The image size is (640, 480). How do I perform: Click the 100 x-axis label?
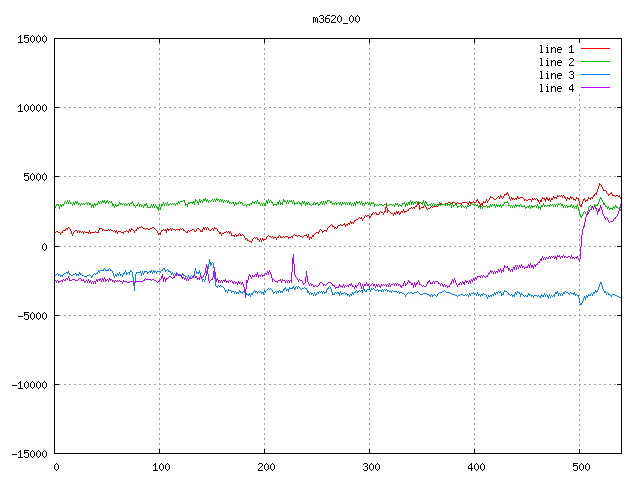161,467
